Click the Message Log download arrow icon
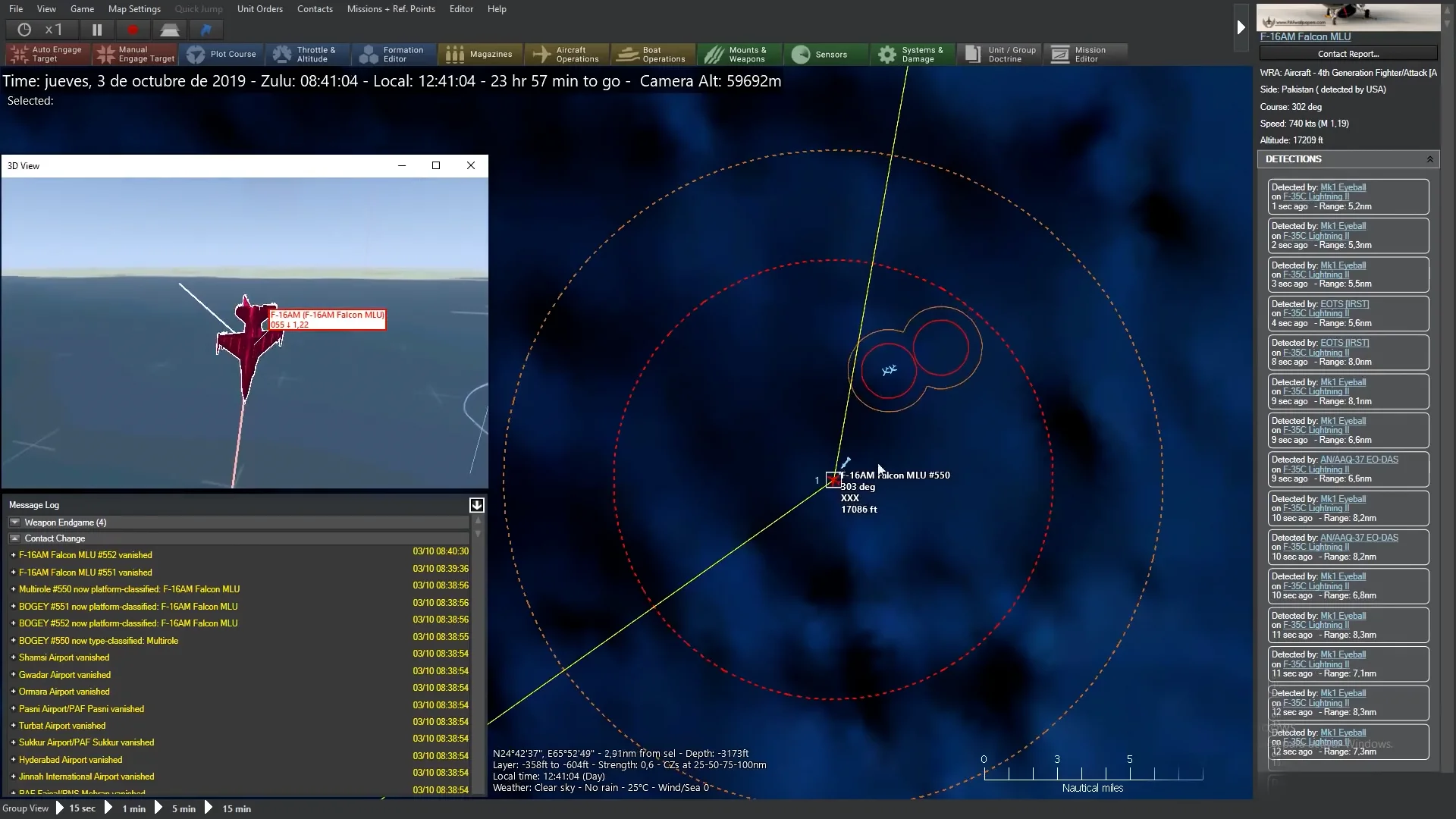Viewport: 1456px width, 819px height. coord(476,505)
